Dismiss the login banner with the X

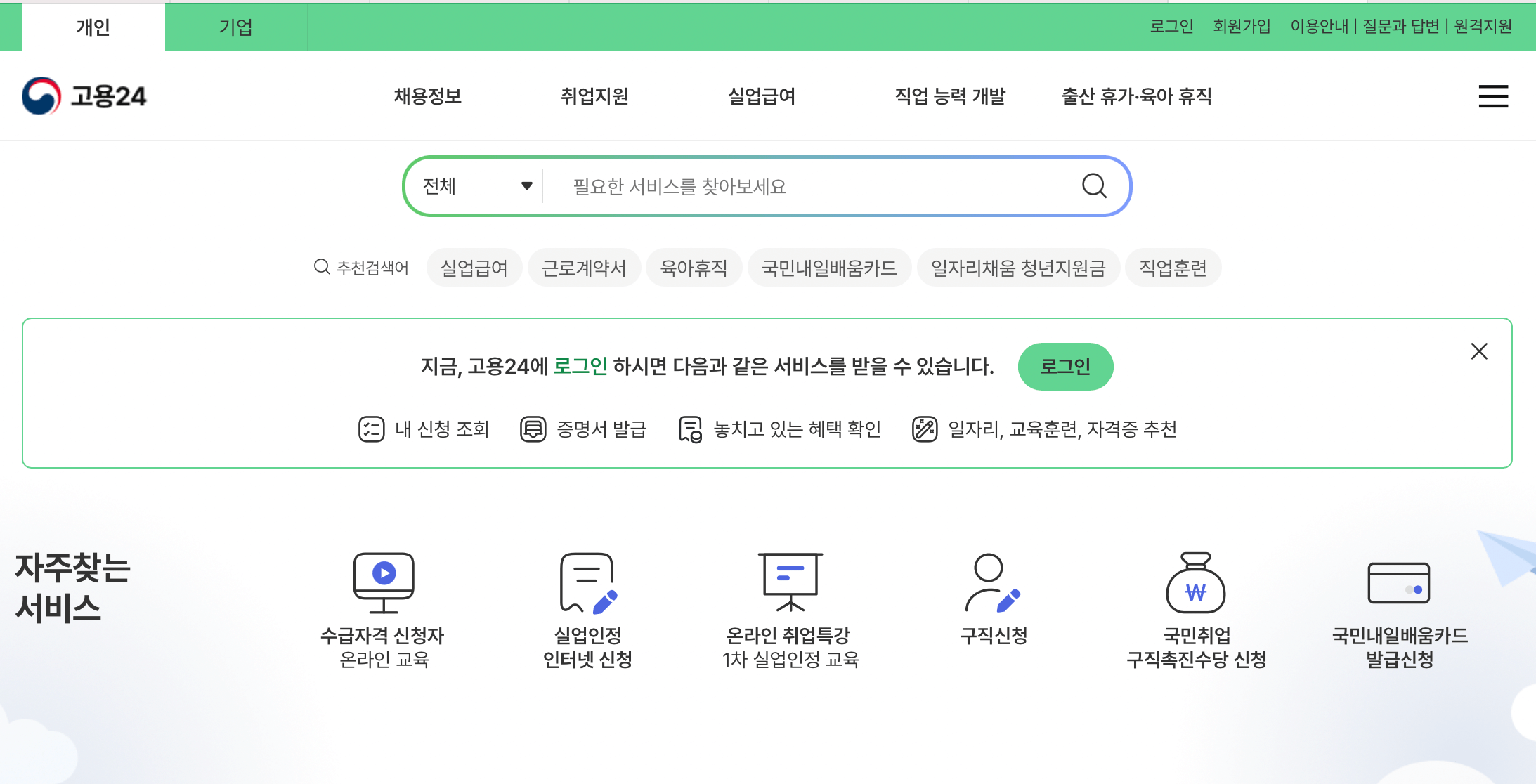pos(1478,351)
